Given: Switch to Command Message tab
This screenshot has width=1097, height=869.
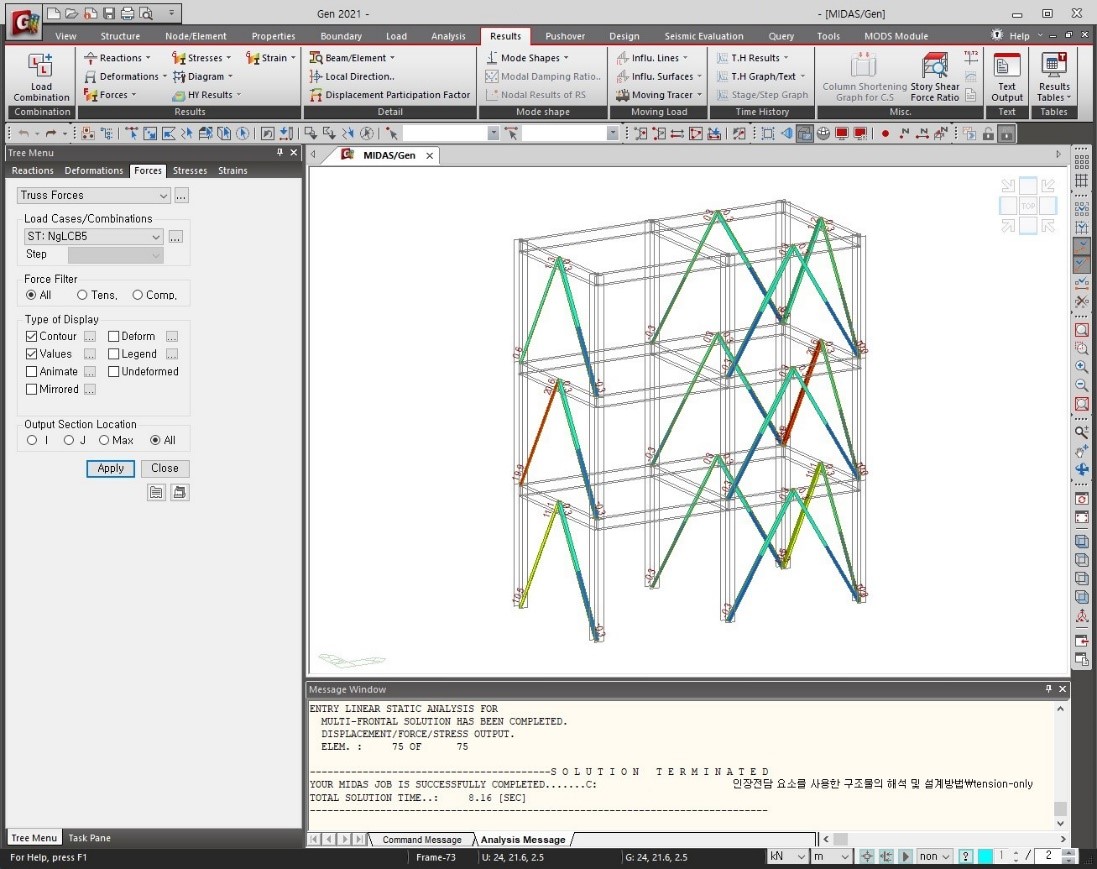Looking at the screenshot, I should pos(421,840).
